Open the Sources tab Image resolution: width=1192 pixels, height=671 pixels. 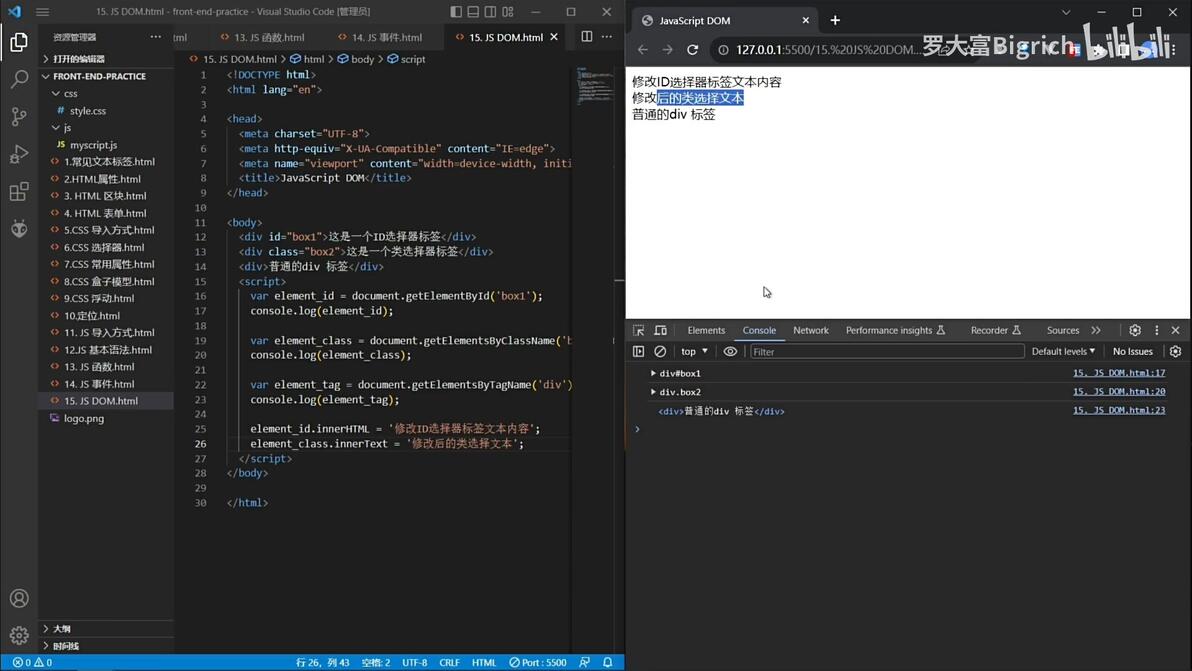point(1063,331)
